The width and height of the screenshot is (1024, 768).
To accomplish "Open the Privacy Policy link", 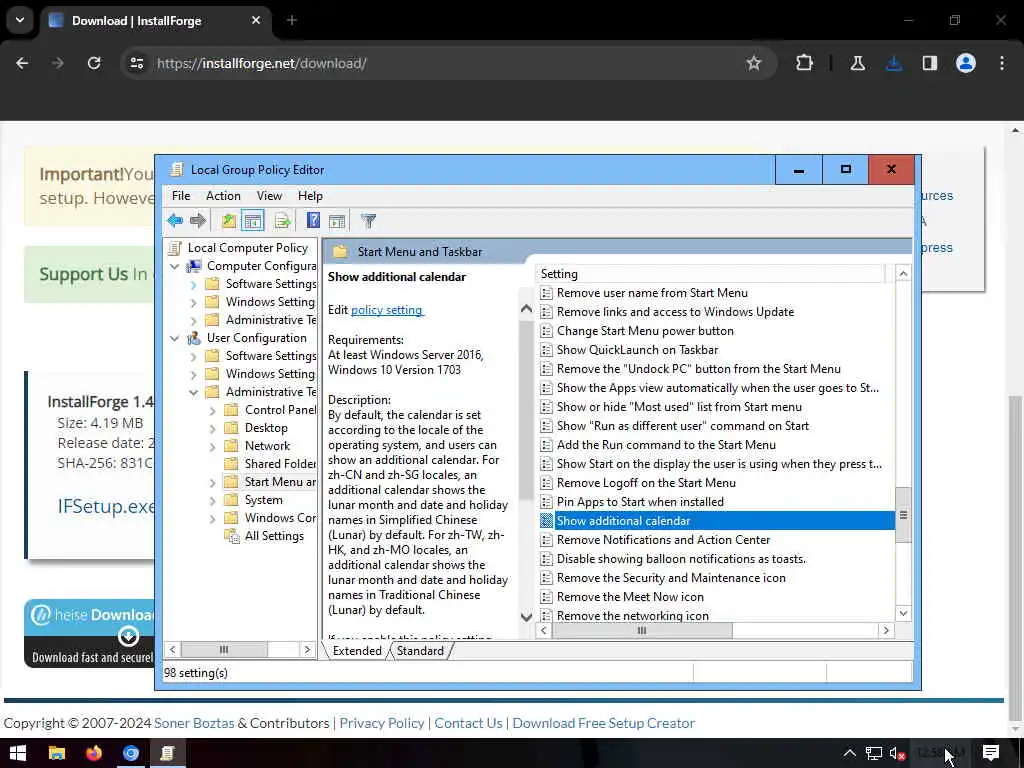I will click(382, 723).
